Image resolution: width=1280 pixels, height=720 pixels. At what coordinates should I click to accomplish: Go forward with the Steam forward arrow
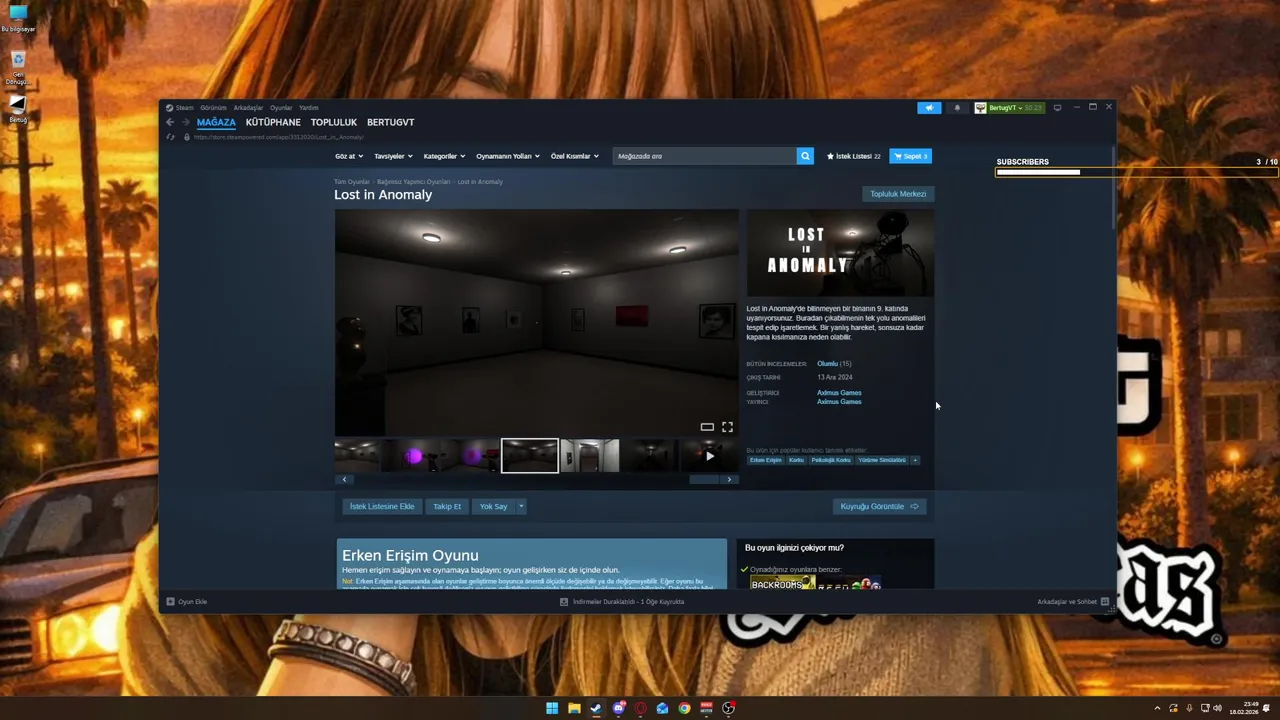[185, 122]
